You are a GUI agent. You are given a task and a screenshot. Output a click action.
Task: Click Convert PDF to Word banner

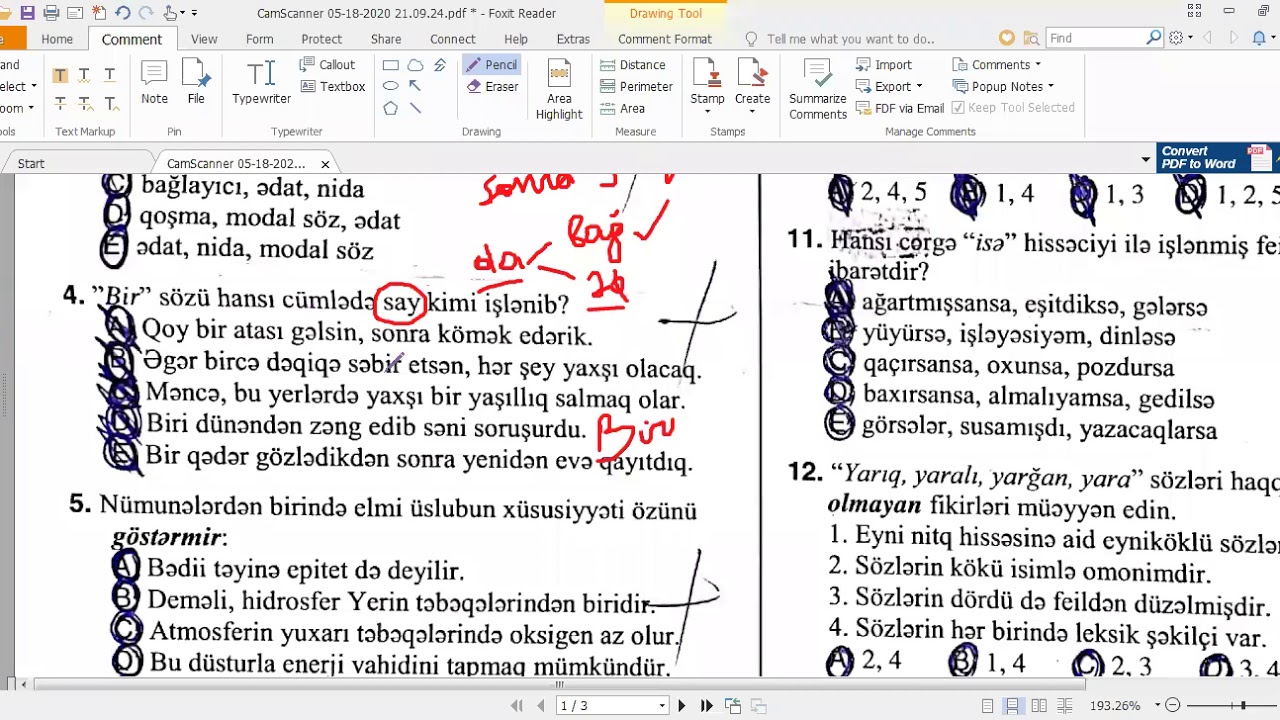click(1216, 158)
